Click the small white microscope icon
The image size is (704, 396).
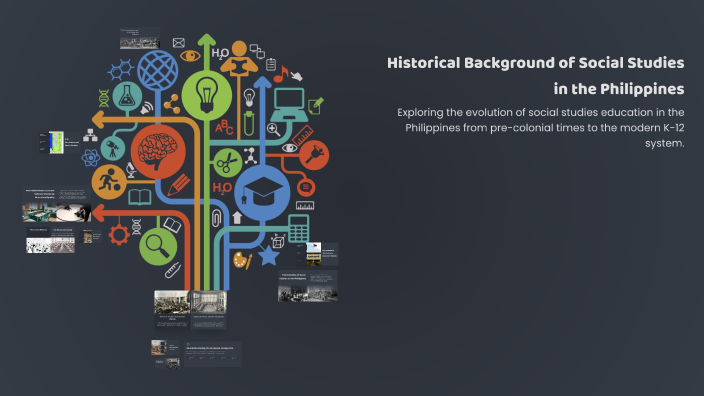pos(131,170)
